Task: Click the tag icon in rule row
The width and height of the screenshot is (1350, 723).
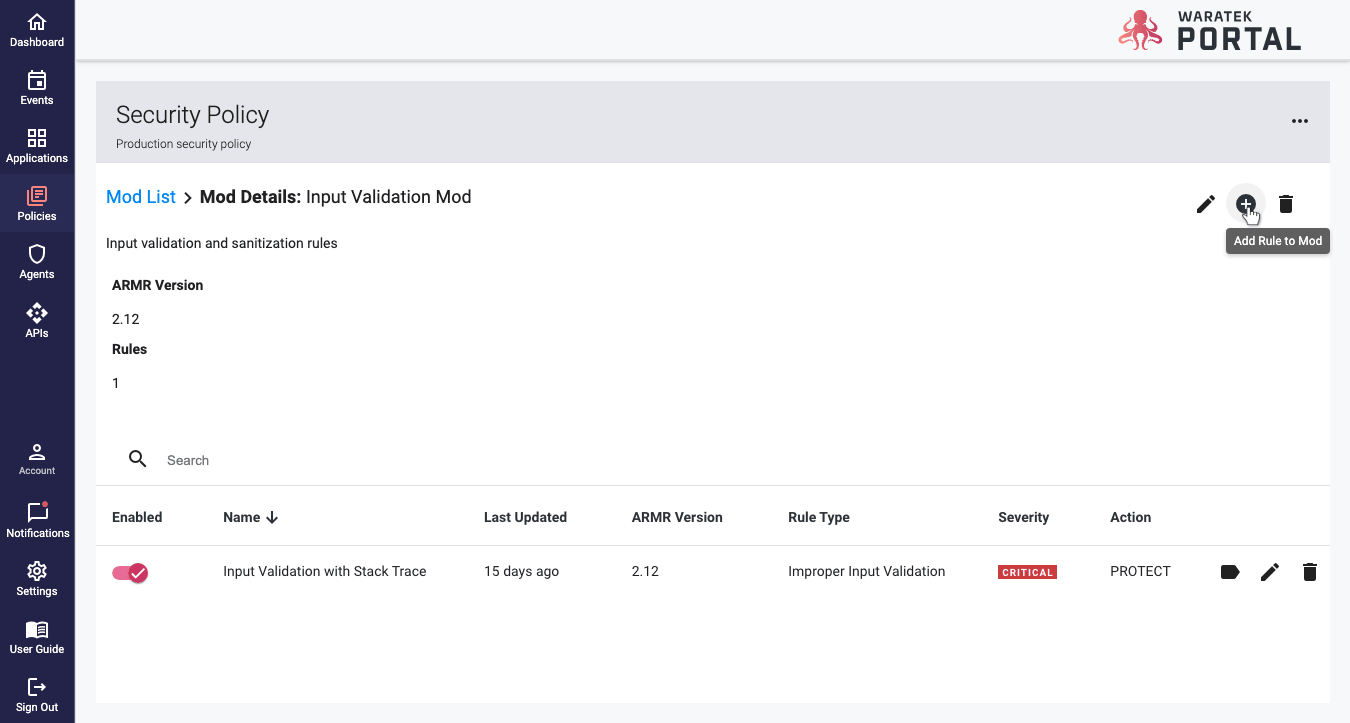Action: [x=1230, y=572]
